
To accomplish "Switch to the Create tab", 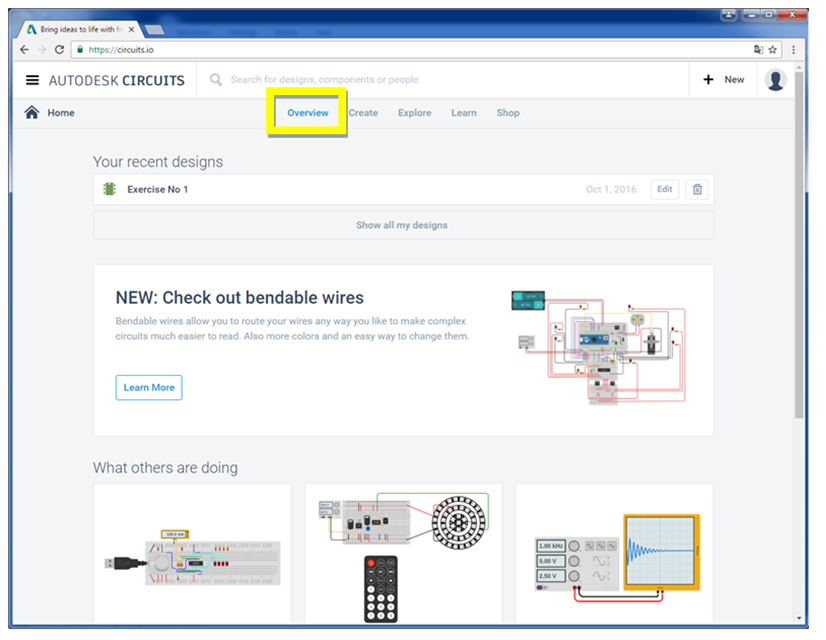I will coord(363,113).
